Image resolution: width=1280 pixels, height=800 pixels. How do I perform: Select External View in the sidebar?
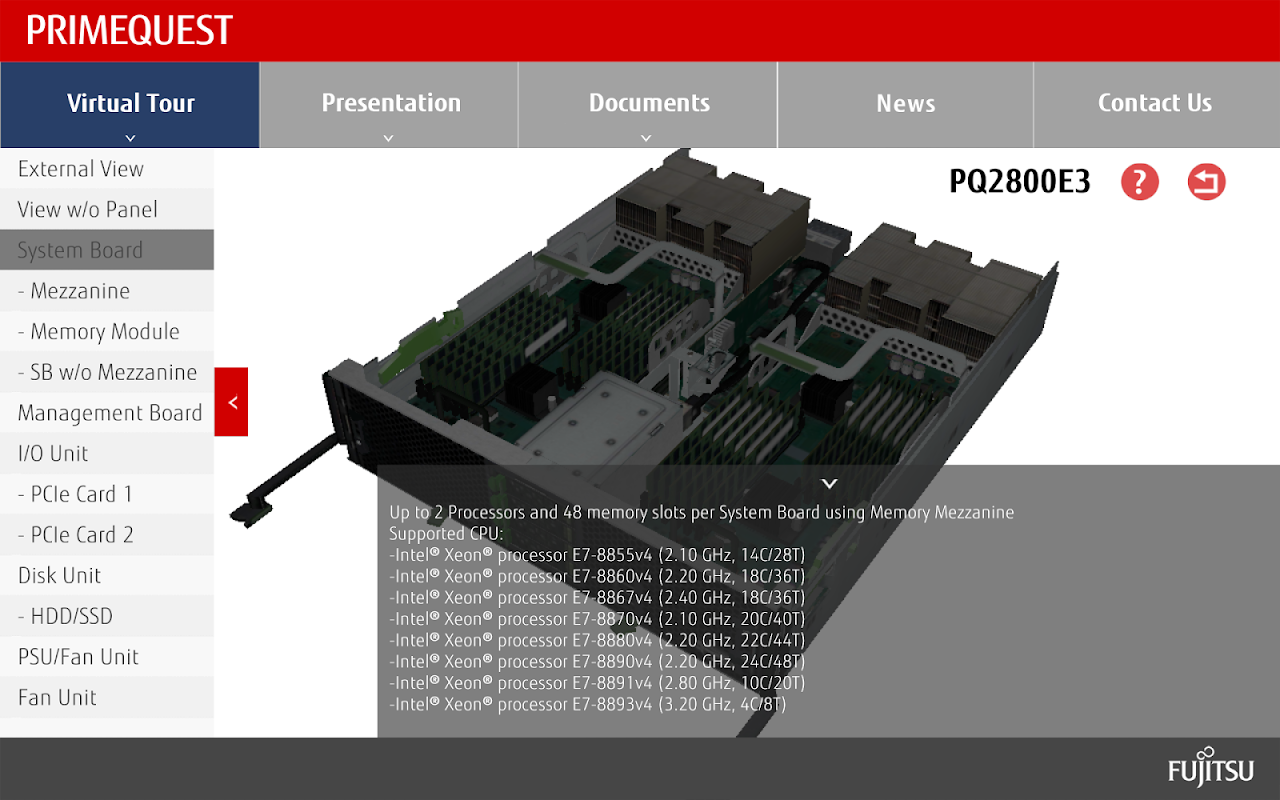tap(107, 169)
